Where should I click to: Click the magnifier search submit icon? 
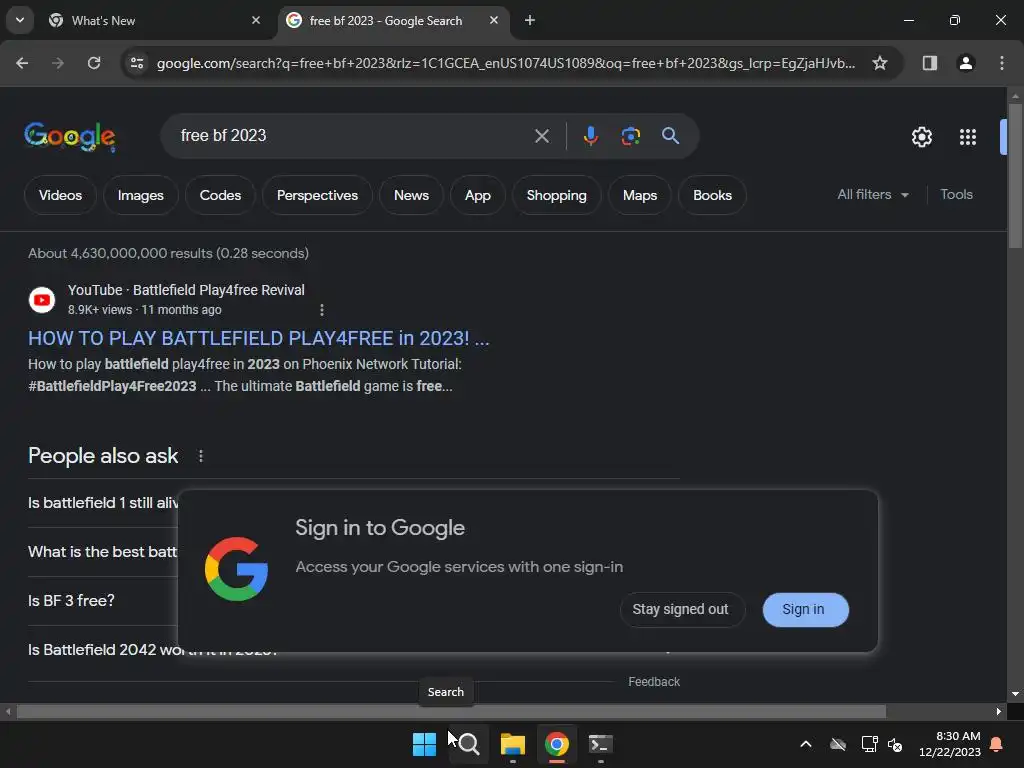[671, 136]
